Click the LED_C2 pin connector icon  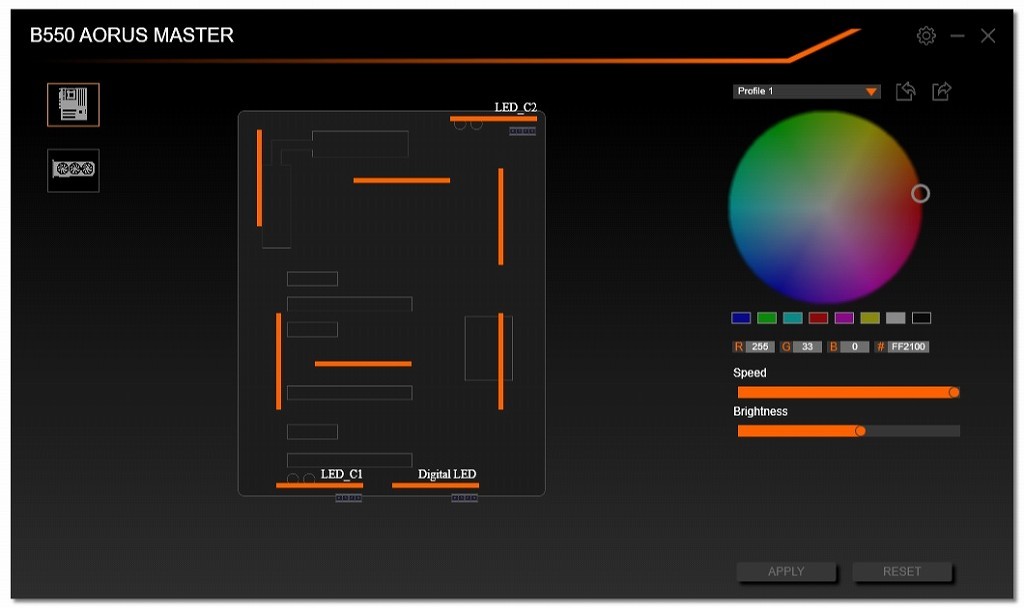click(x=522, y=131)
